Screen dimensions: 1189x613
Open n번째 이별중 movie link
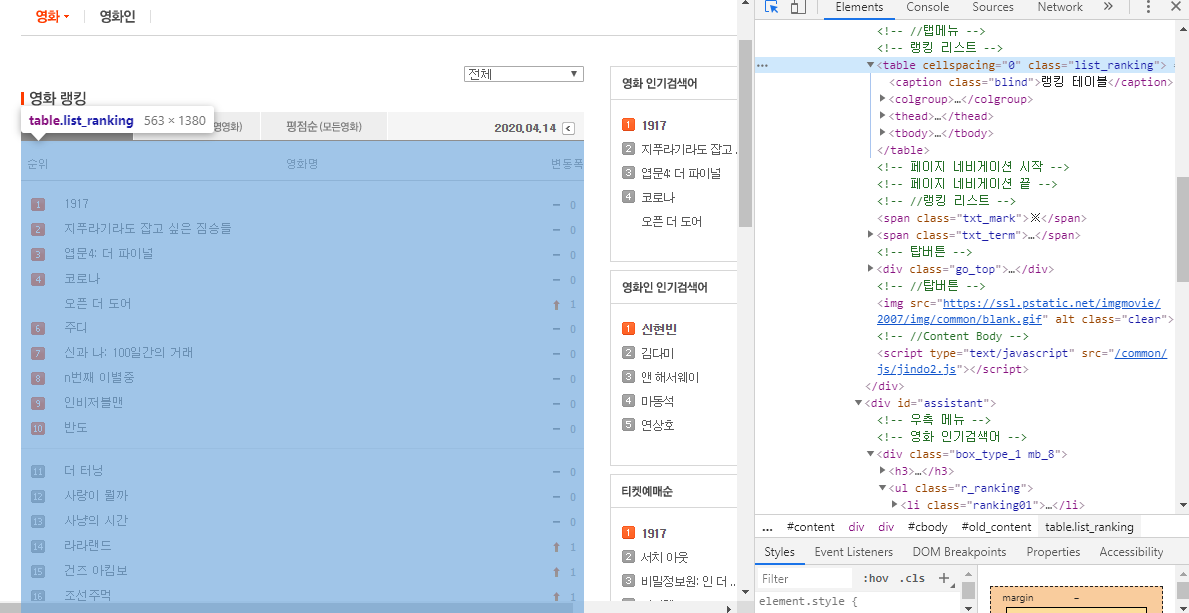99,377
